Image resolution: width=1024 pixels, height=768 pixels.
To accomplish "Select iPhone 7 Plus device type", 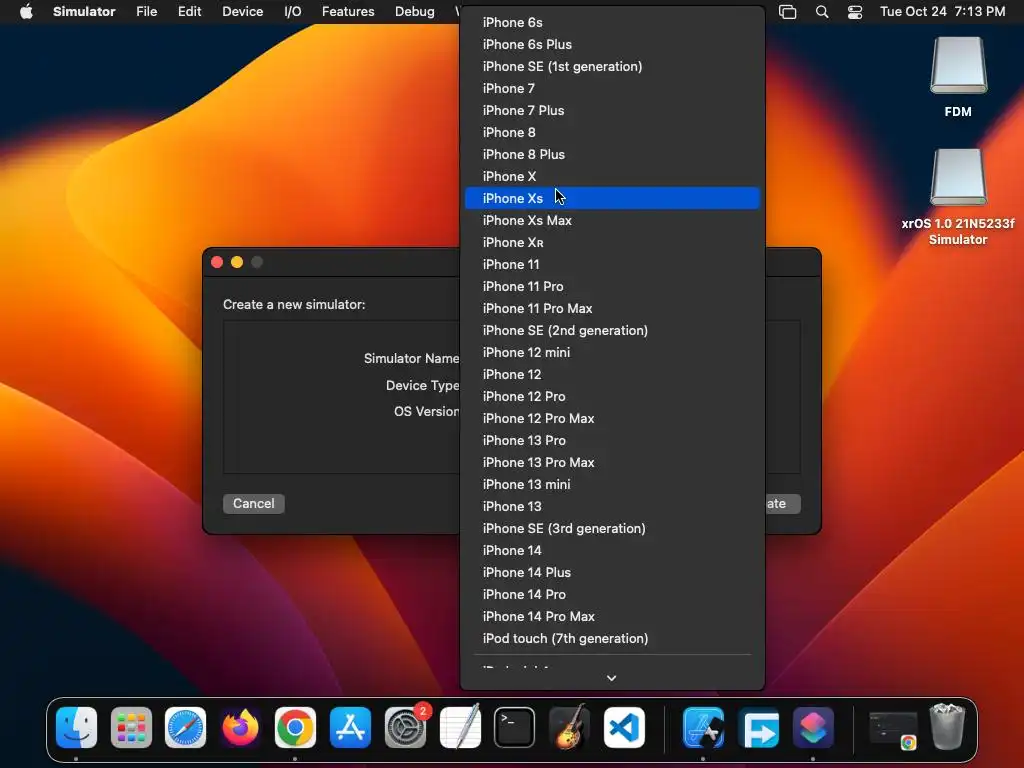I will (612, 110).
